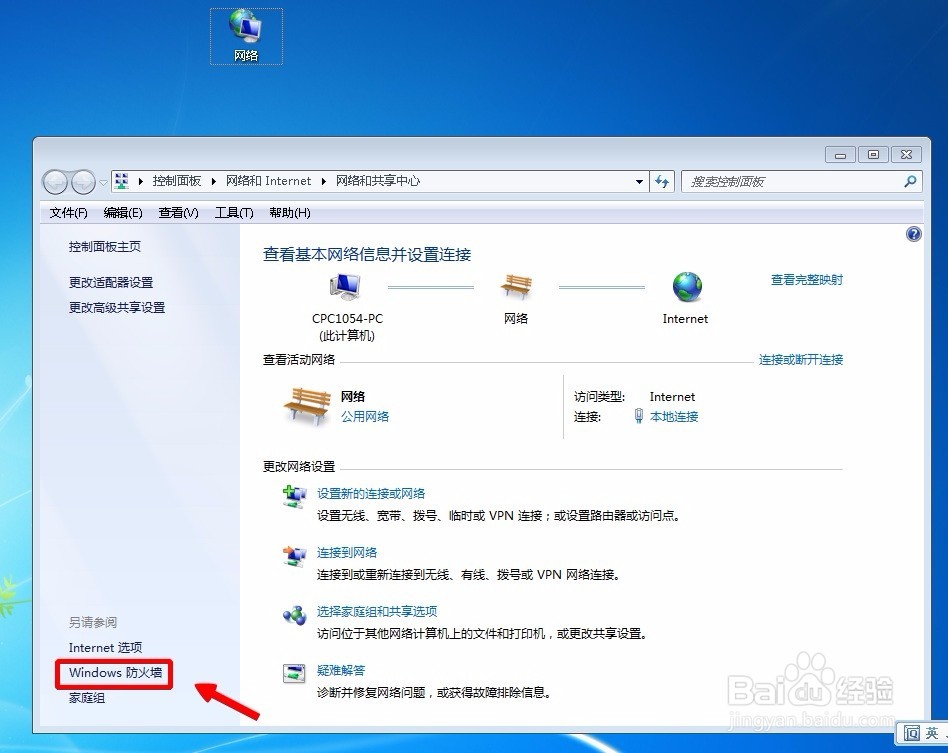Click the Internet globe icon
The width and height of the screenshot is (948, 753).
pos(687,287)
